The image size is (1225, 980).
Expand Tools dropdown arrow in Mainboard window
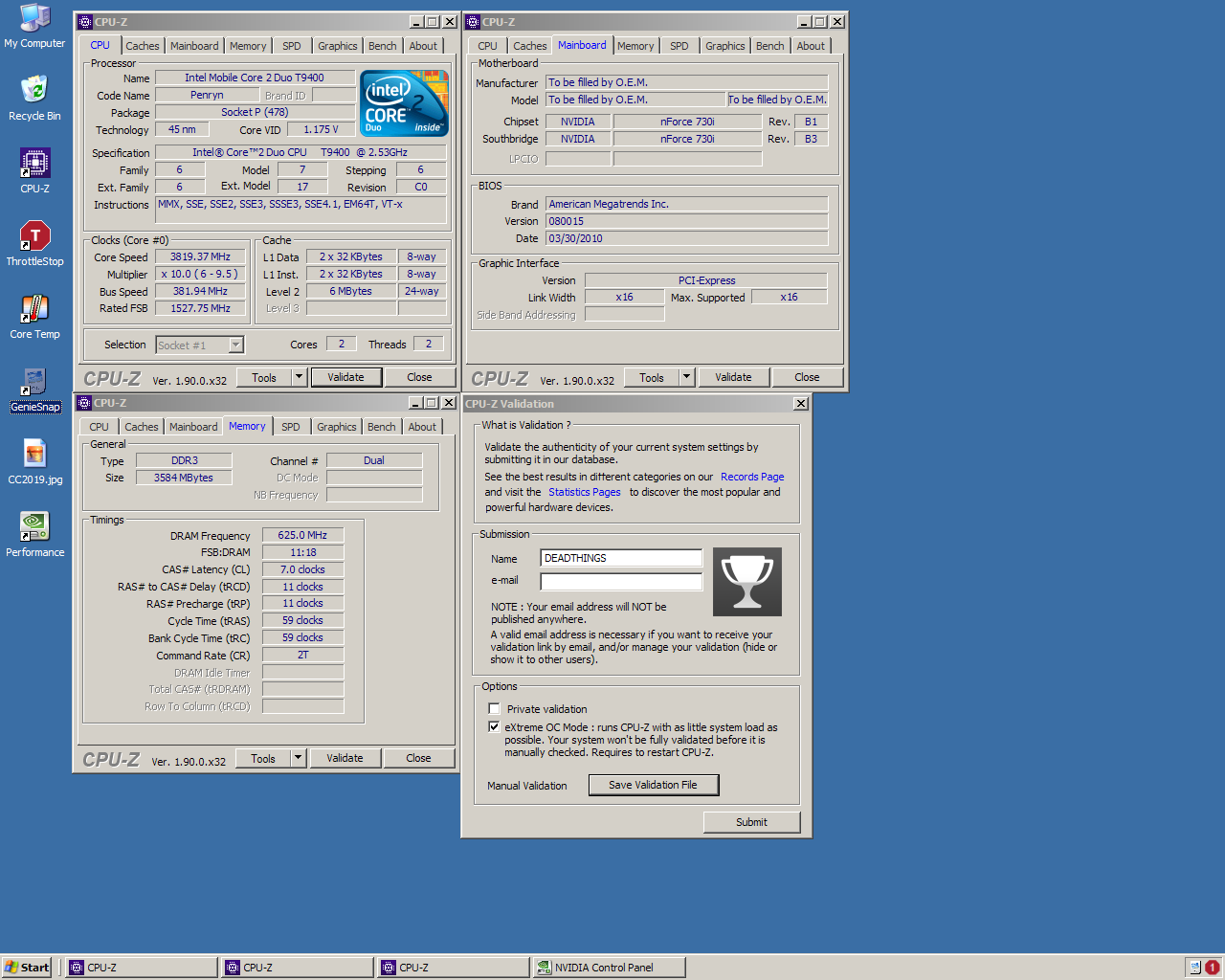[x=686, y=377]
